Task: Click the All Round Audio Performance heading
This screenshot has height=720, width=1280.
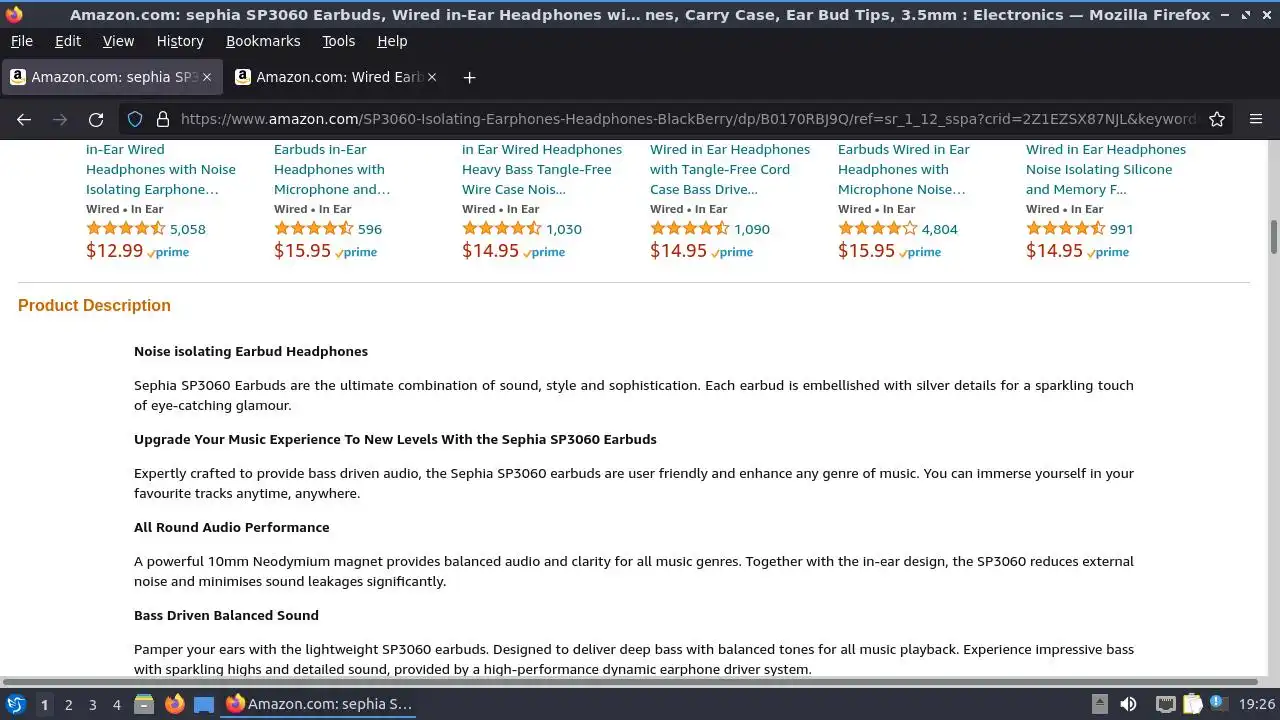Action: (x=232, y=527)
